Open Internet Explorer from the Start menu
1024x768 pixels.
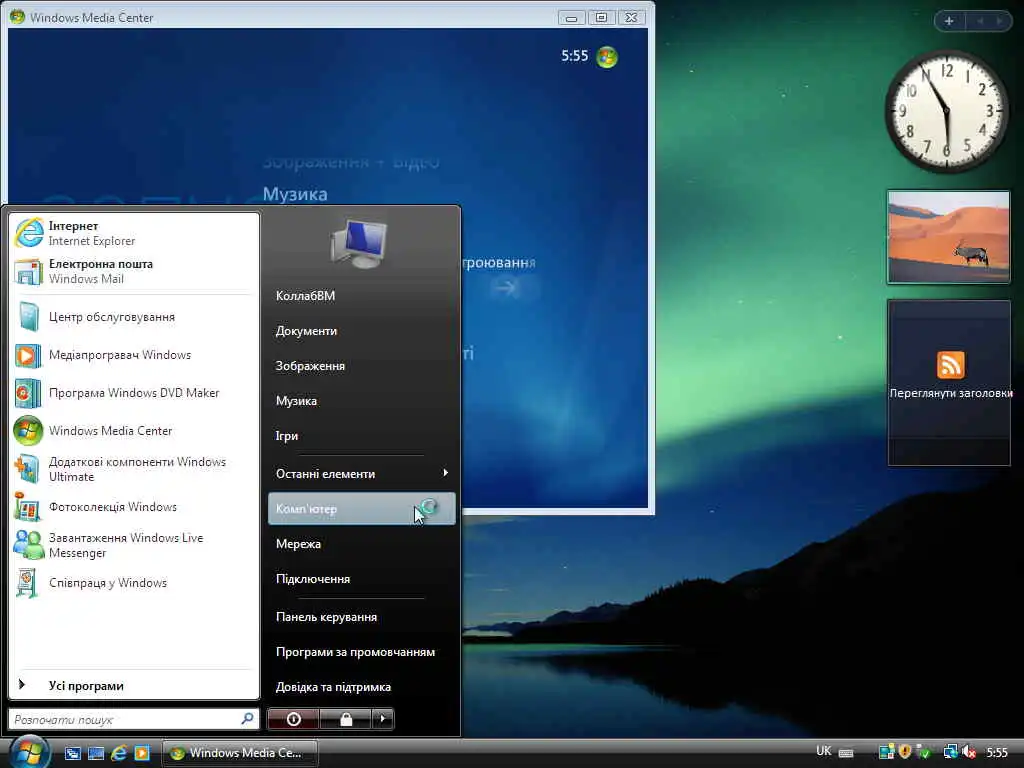134,233
